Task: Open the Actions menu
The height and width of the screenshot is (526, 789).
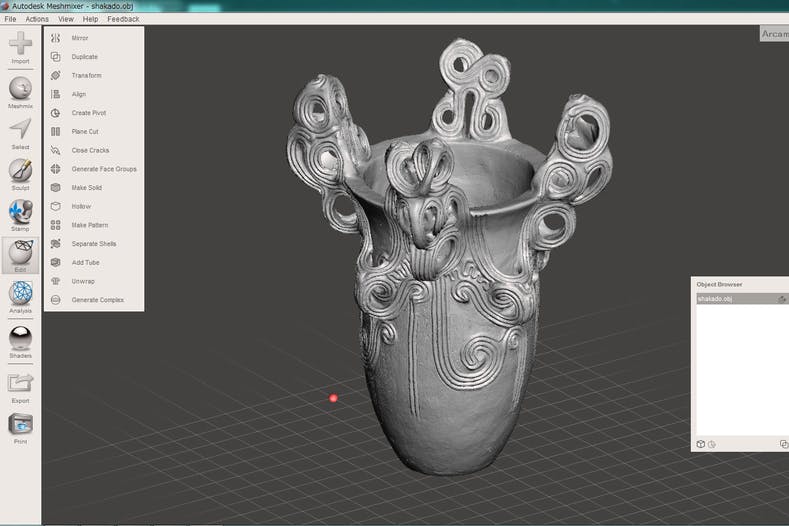Action: tap(37, 19)
